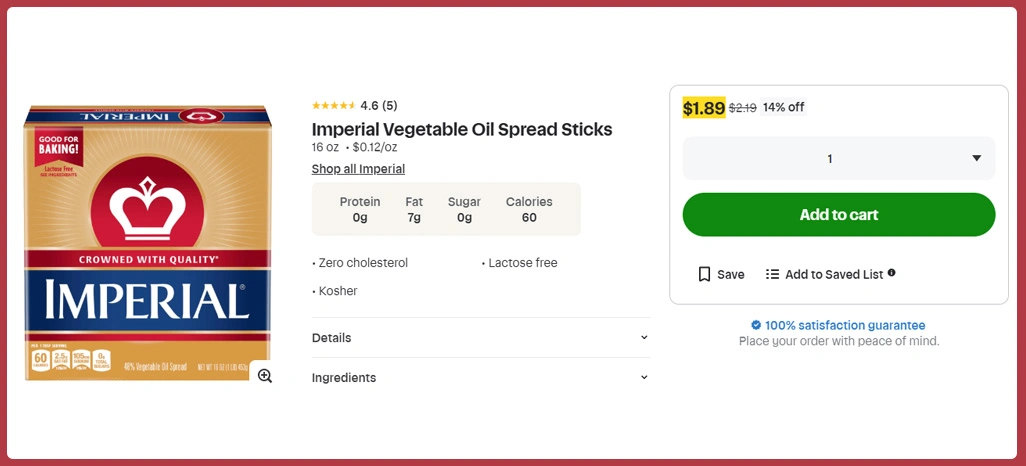Click the satisfaction guarantee checkmark badge
1026x466 pixels.
tap(756, 325)
